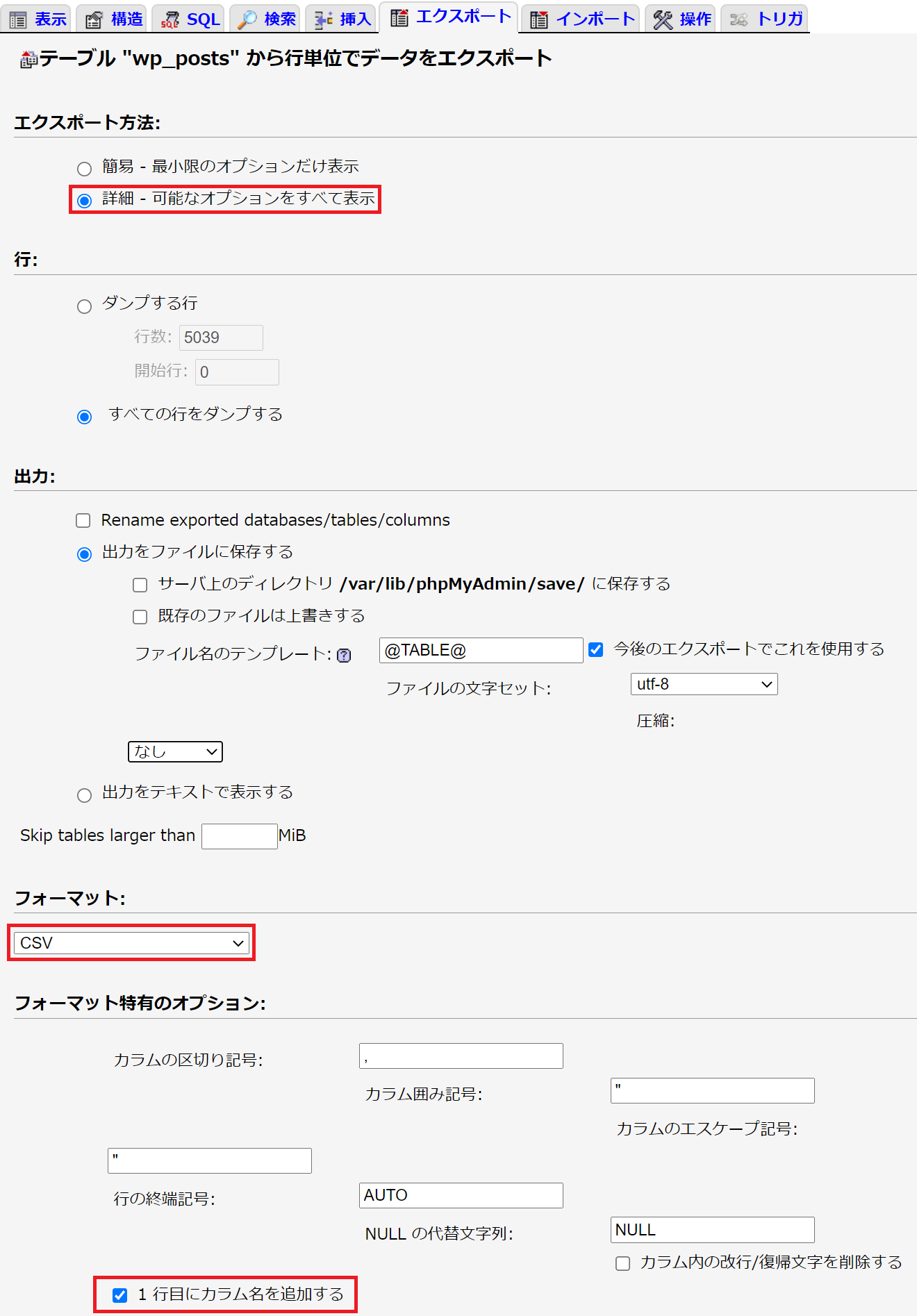Click the SQL query icon

pyautogui.click(x=170, y=19)
